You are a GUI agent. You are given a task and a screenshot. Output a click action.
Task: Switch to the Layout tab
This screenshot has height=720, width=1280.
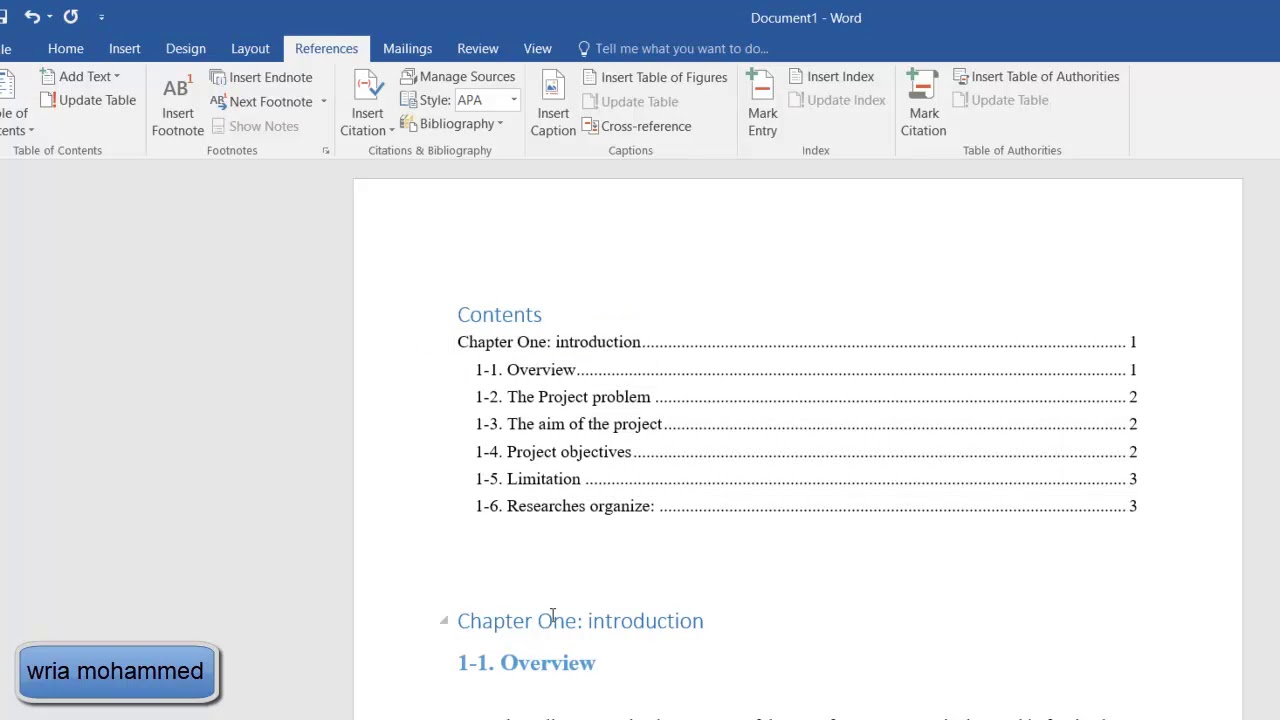[250, 48]
